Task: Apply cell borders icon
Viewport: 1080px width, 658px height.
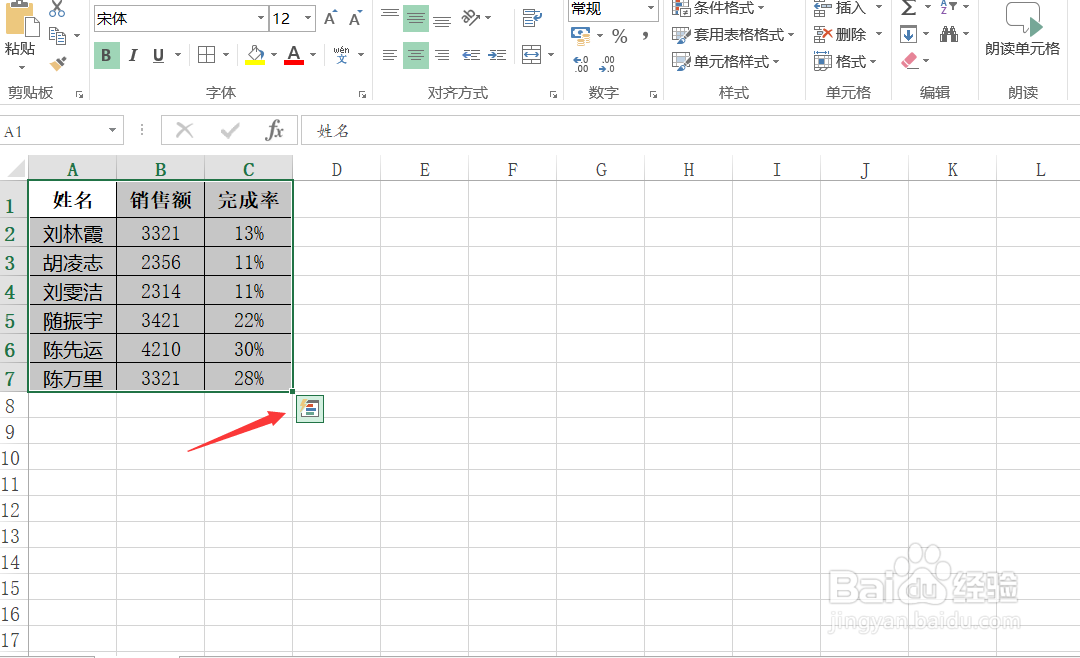Action: coord(206,55)
